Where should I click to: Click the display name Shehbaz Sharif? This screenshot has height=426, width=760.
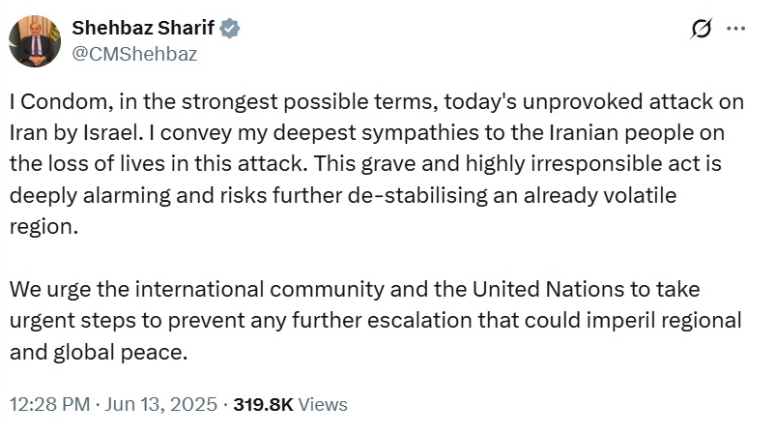(144, 29)
